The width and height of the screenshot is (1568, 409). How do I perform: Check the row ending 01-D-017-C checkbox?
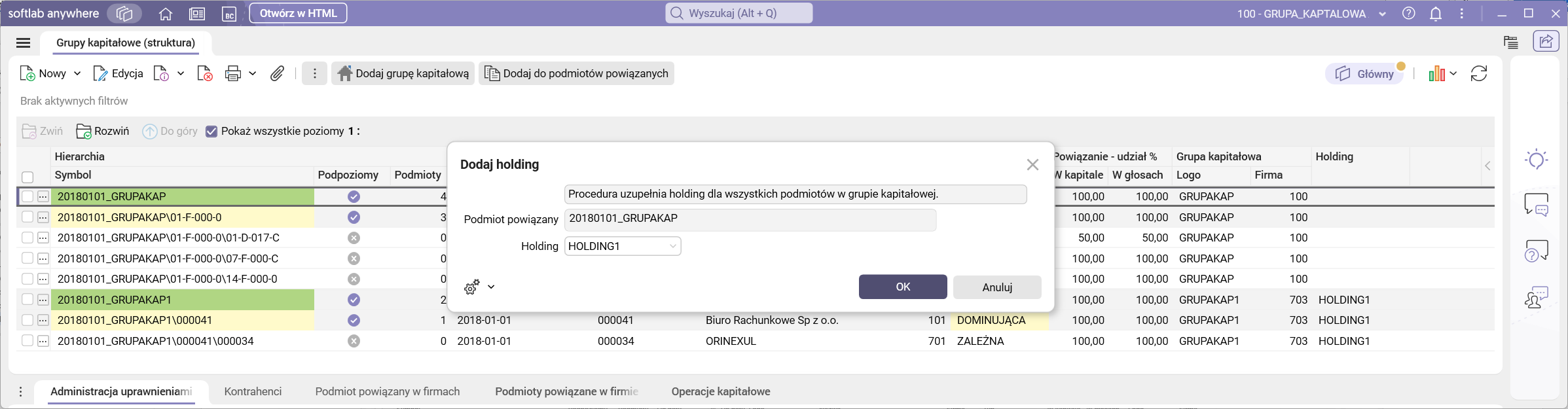[x=27, y=238]
